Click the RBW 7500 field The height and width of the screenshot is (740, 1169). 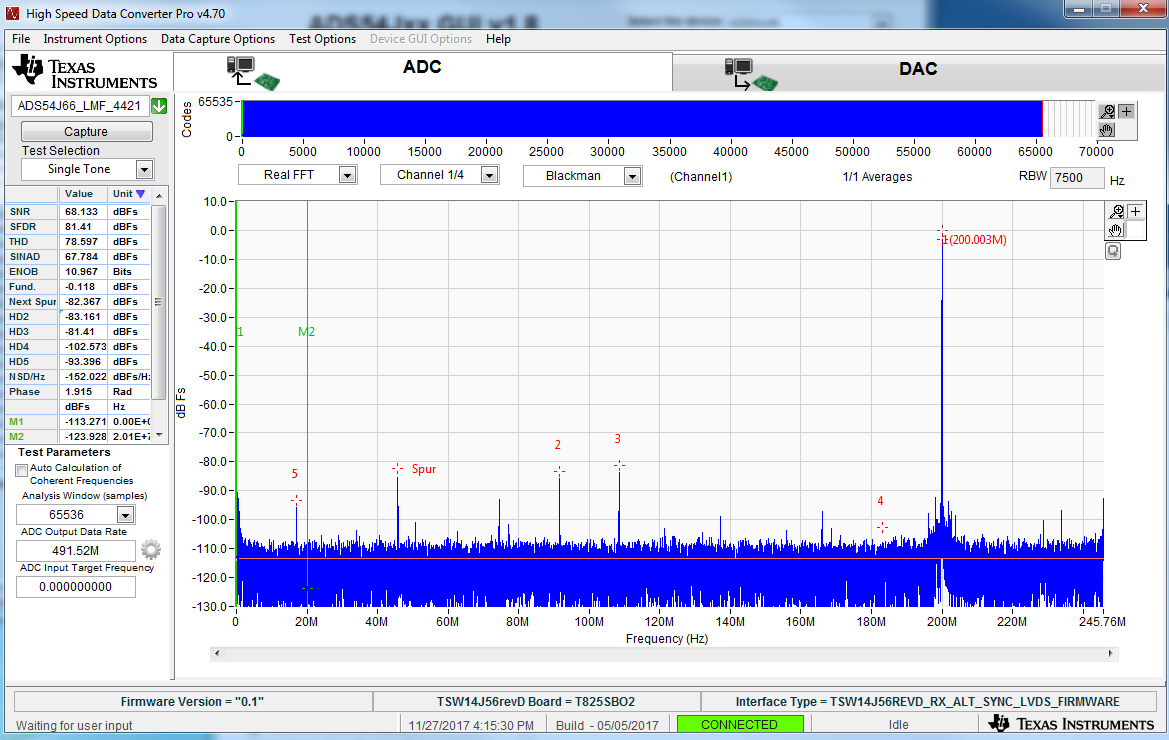click(1077, 178)
